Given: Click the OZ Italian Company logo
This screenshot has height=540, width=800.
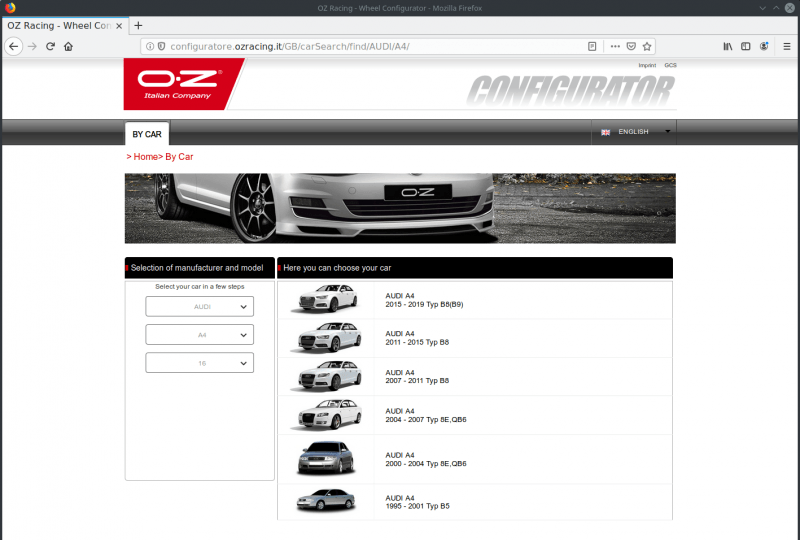Looking at the screenshot, I should coord(184,84).
